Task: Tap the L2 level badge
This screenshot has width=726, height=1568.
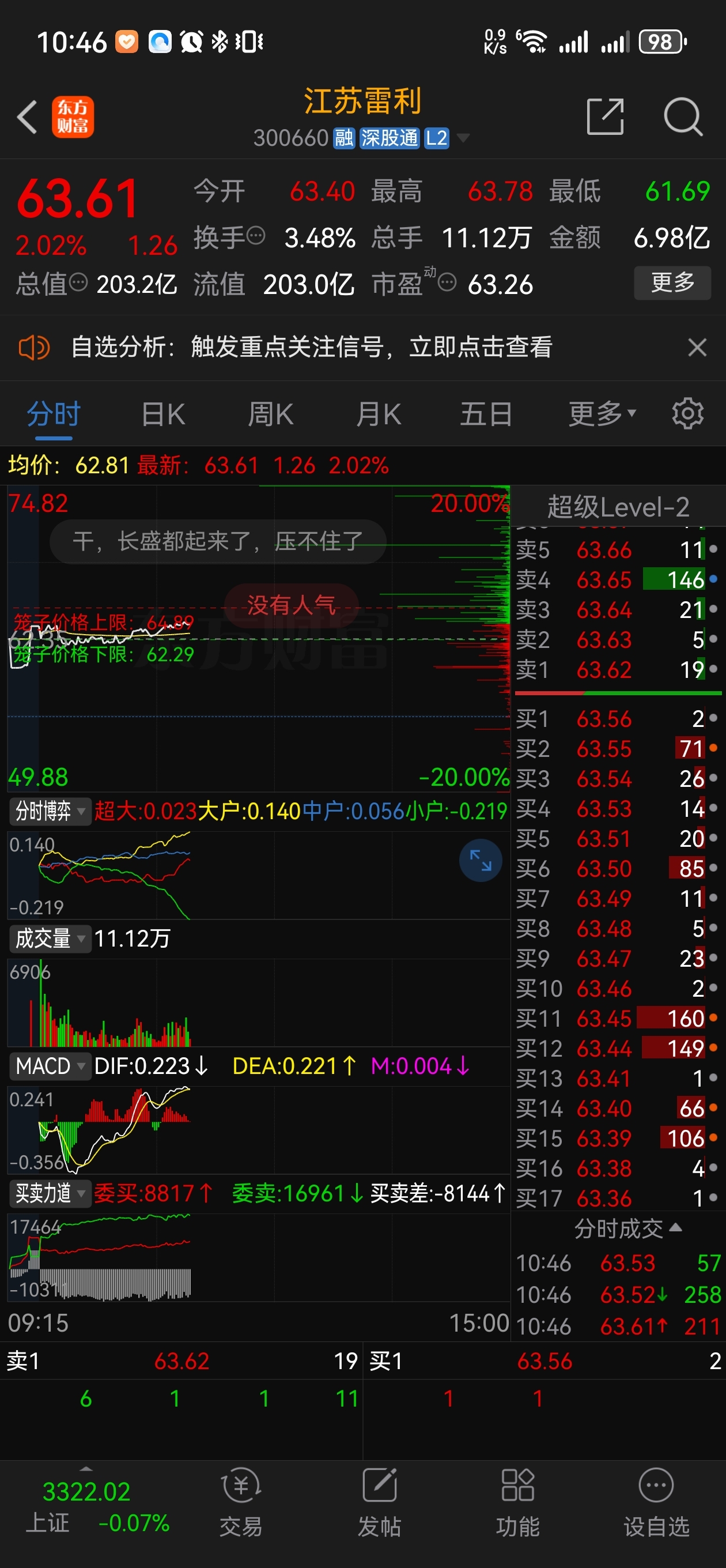Action: click(436, 138)
